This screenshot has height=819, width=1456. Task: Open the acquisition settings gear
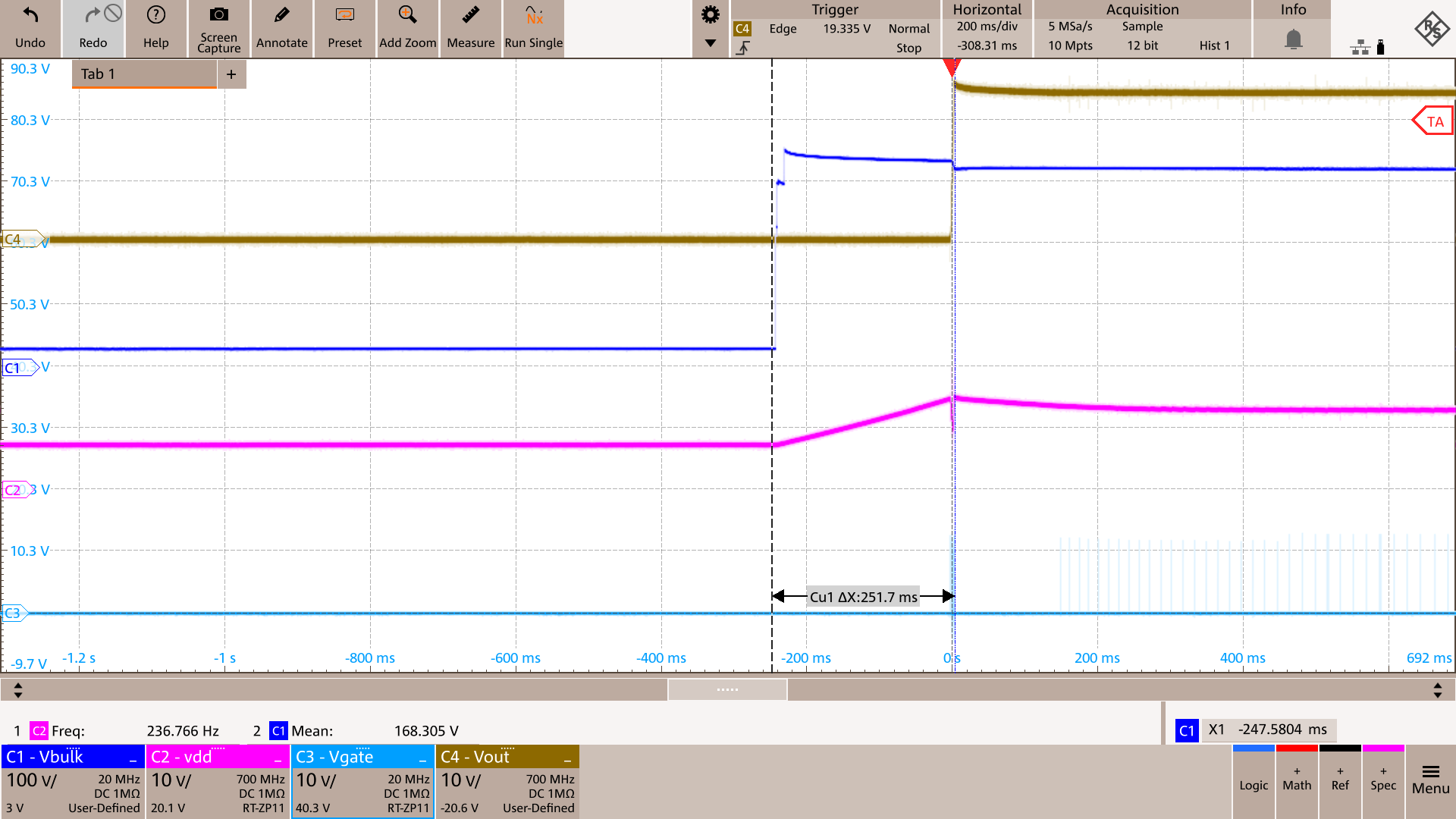pos(711,14)
